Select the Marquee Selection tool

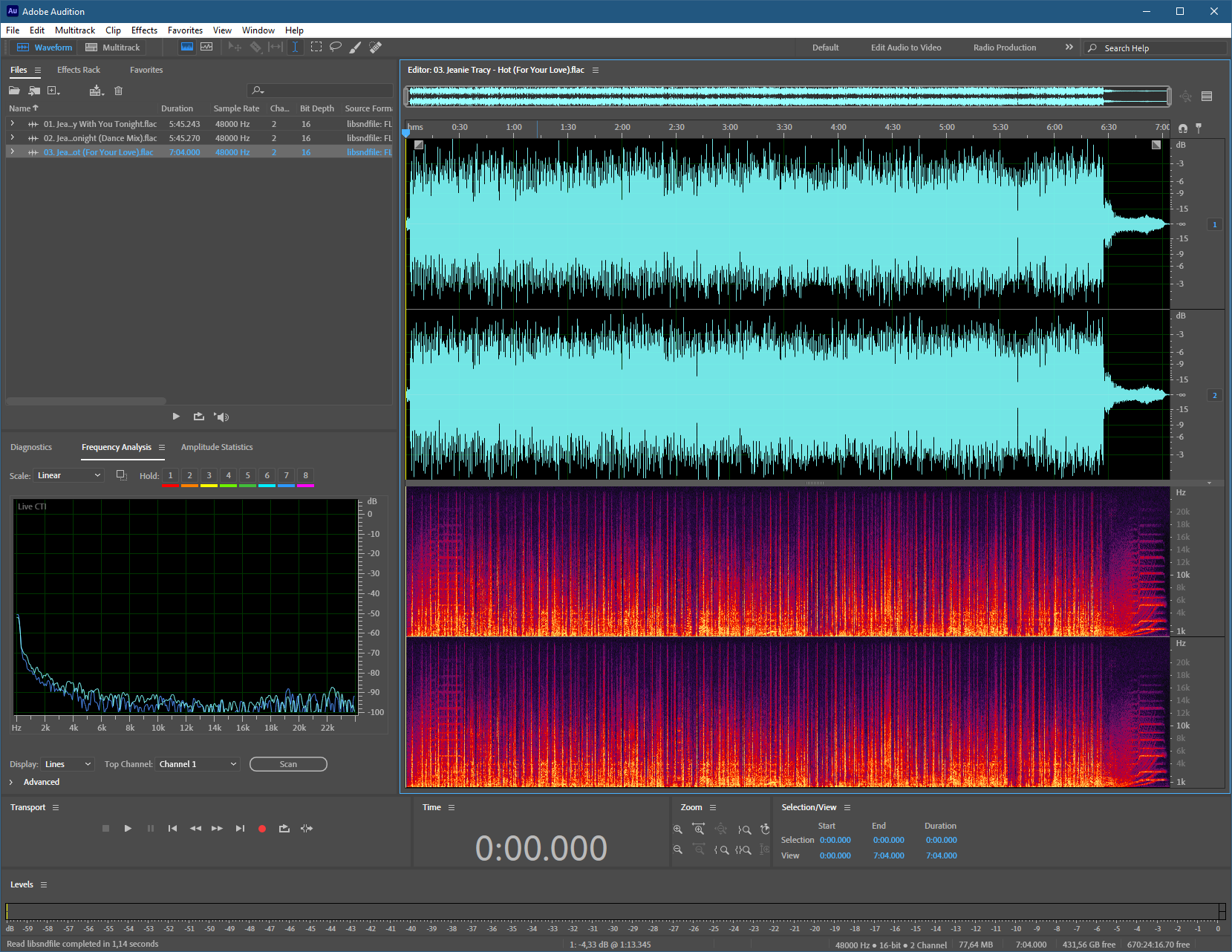[x=316, y=47]
